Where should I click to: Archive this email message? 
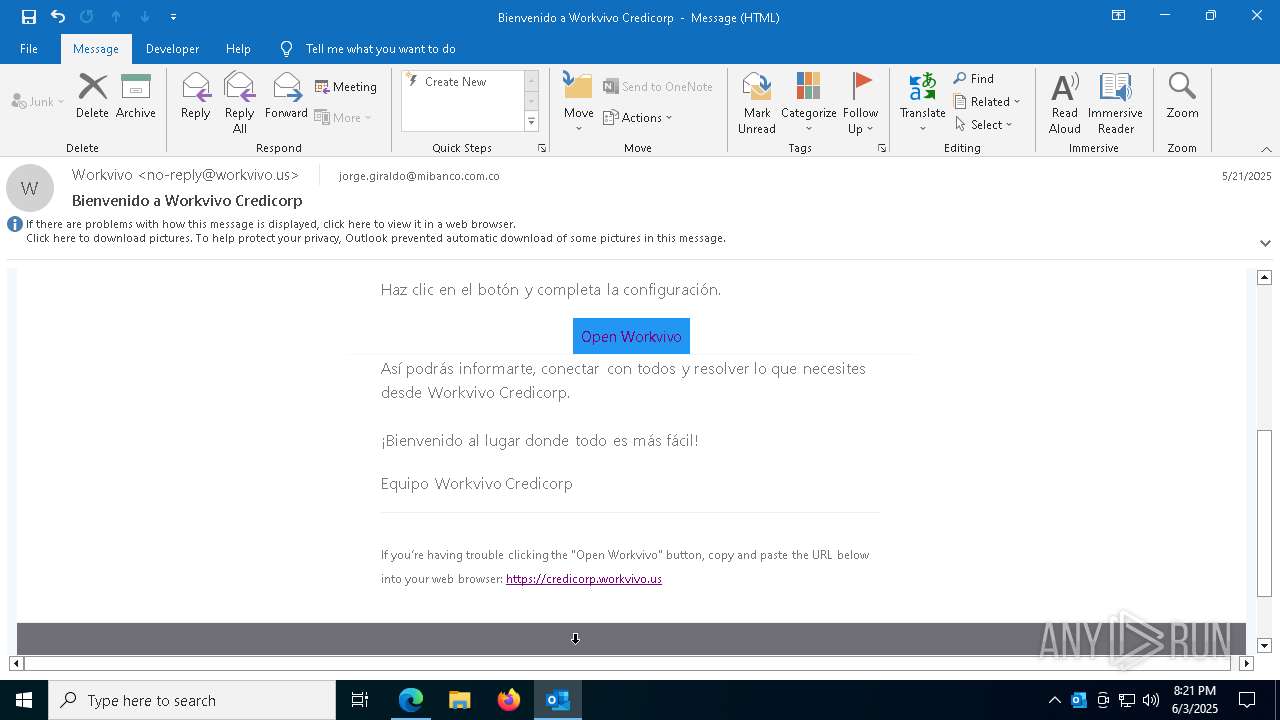(136, 96)
